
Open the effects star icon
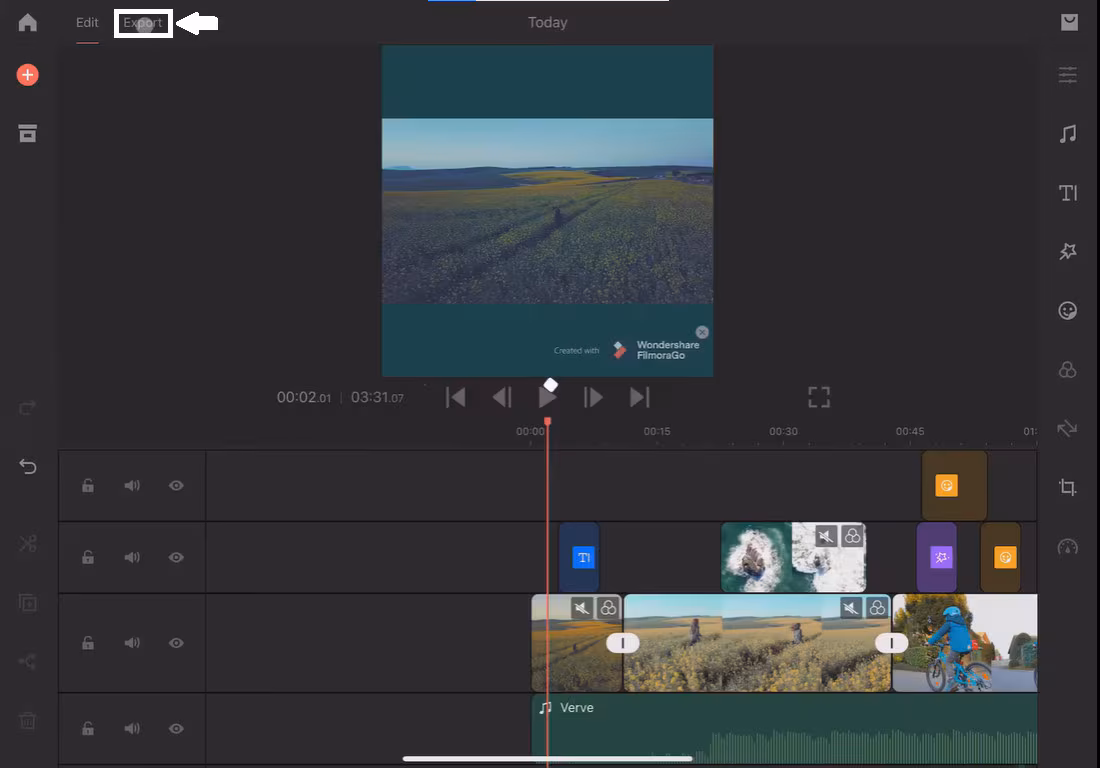(1068, 251)
